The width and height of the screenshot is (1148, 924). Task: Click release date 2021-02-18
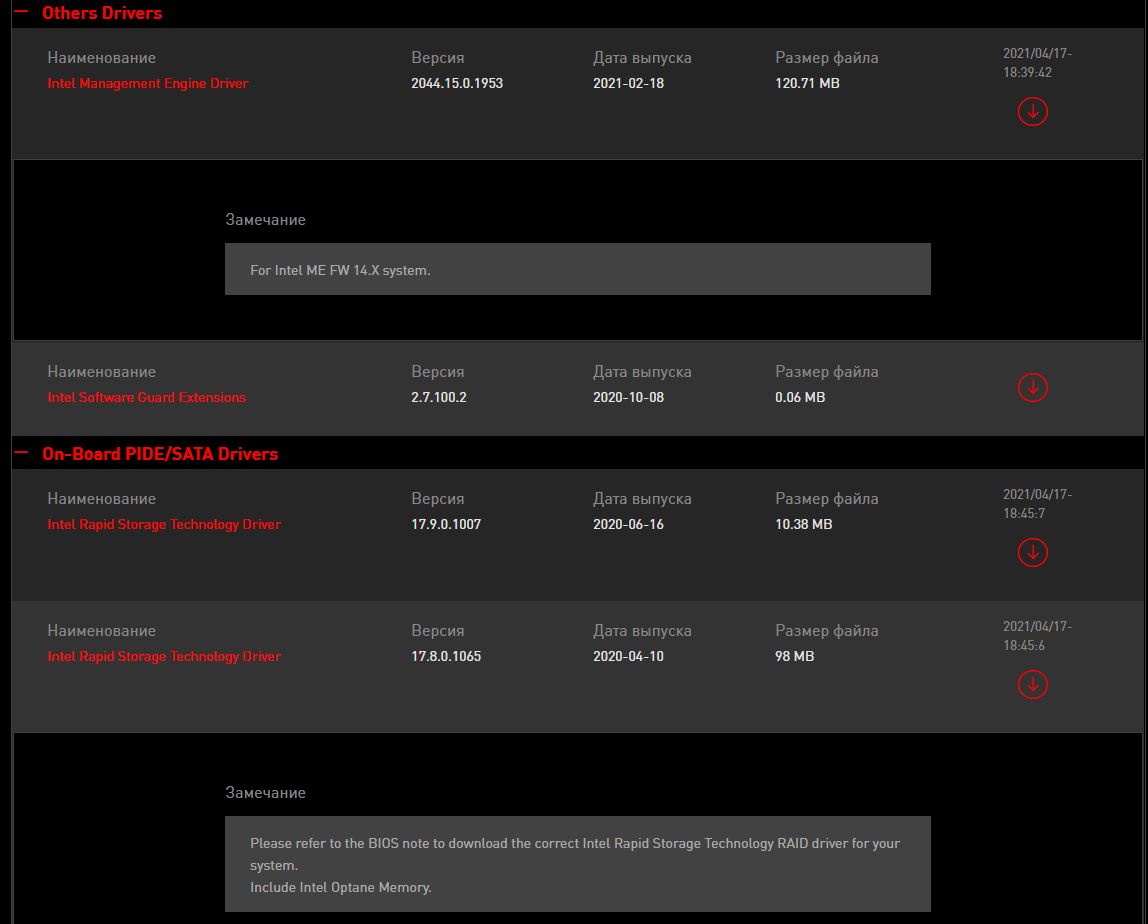click(x=628, y=83)
